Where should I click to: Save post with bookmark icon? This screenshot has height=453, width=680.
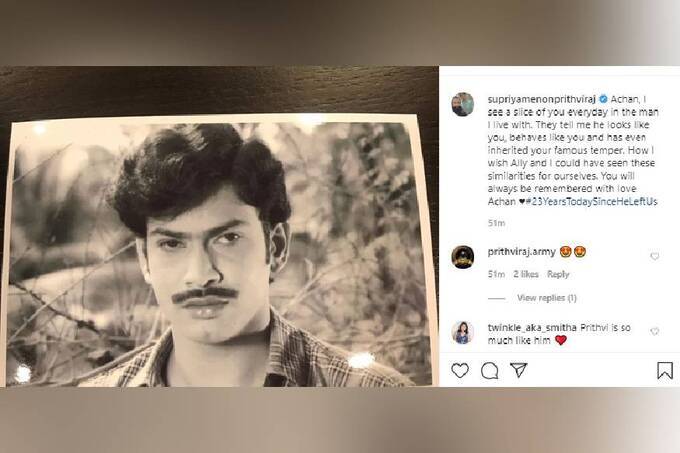coord(664,370)
